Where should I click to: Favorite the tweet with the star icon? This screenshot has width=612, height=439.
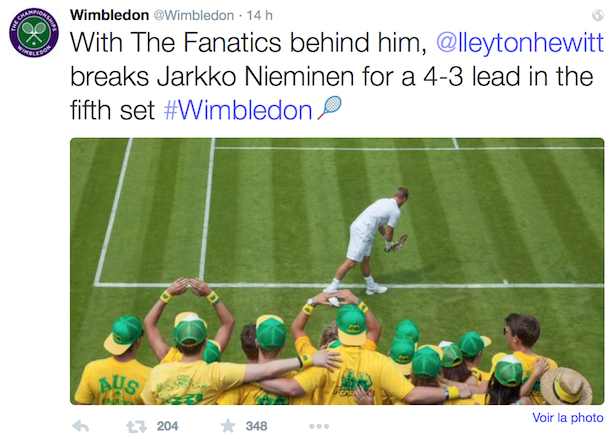click(227, 426)
